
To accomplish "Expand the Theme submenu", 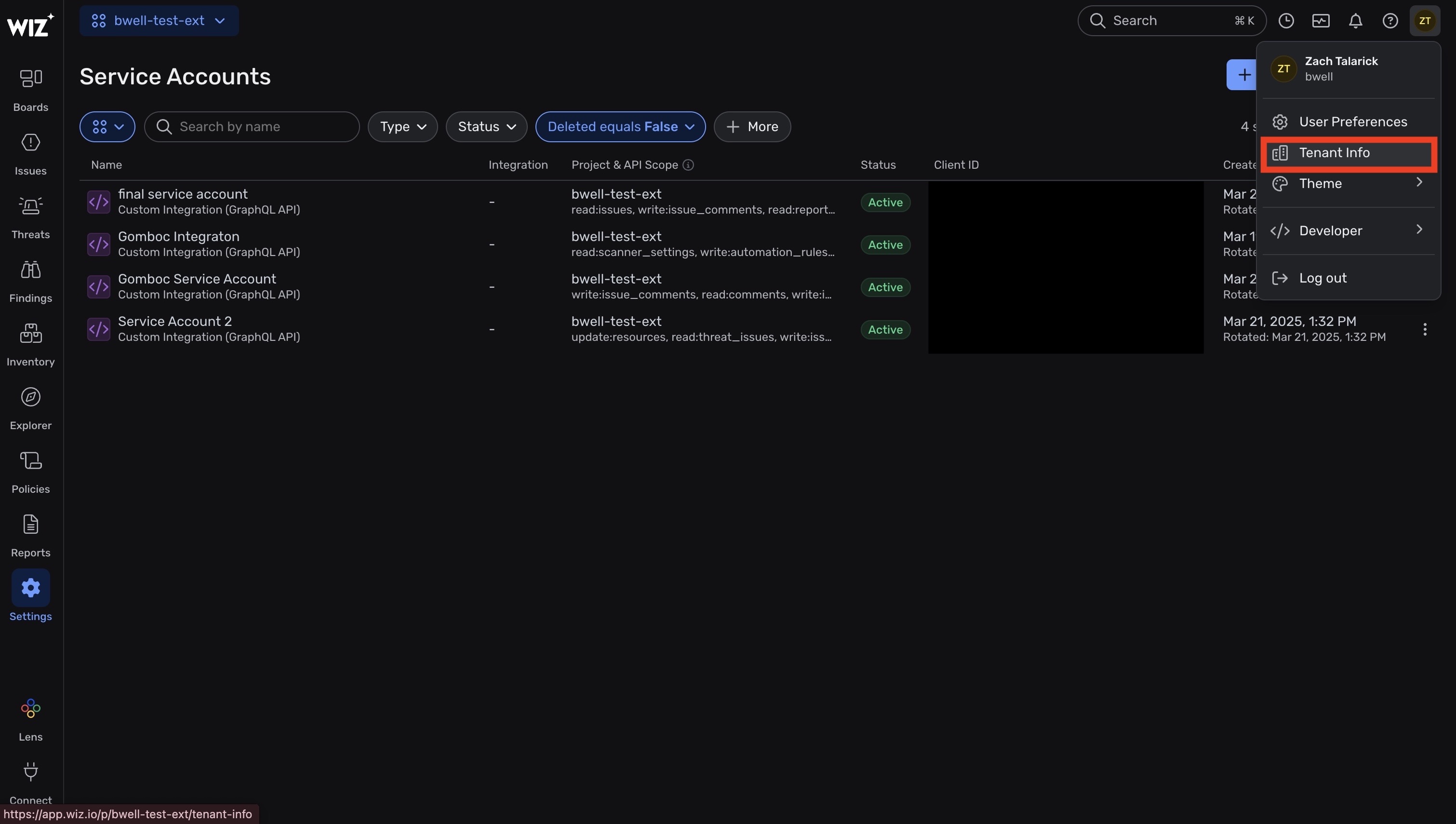I will pyautogui.click(x=1348, y=183).
